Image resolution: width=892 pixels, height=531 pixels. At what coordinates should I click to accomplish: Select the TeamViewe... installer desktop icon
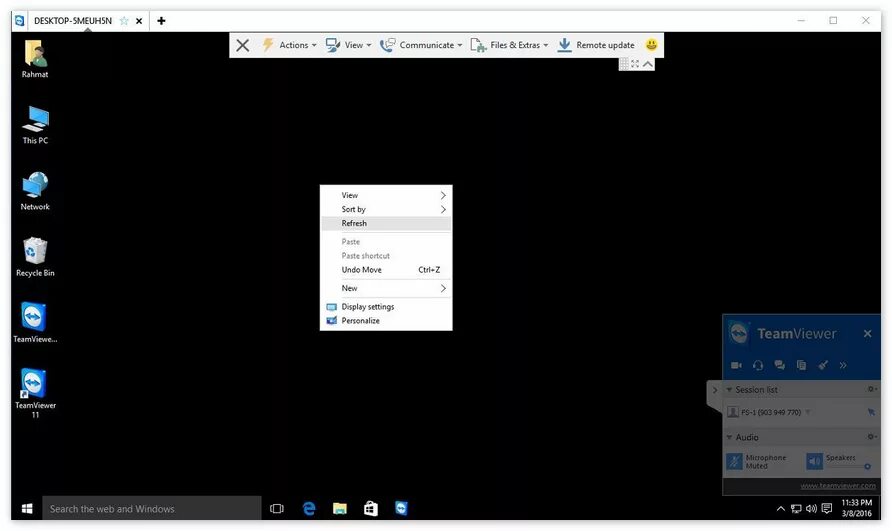(x=35, y=323)
